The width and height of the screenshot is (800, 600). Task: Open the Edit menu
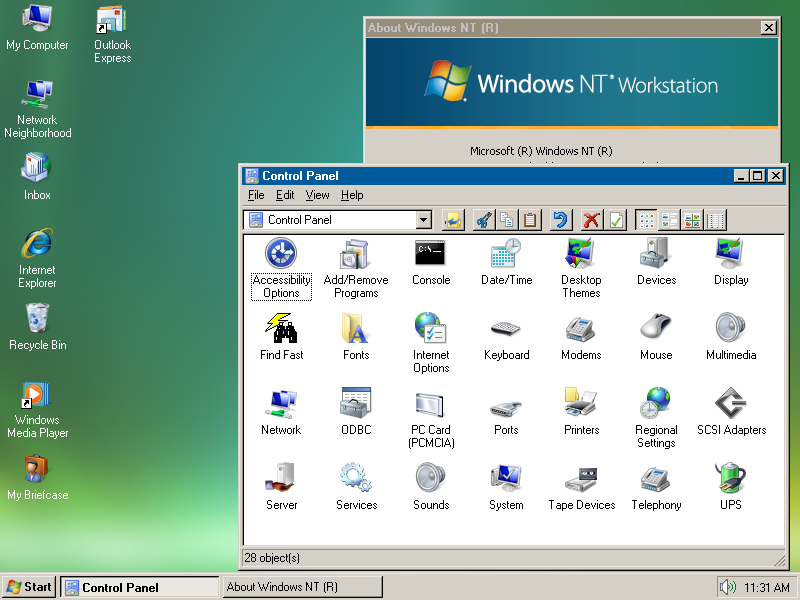[x=285, y=195]
